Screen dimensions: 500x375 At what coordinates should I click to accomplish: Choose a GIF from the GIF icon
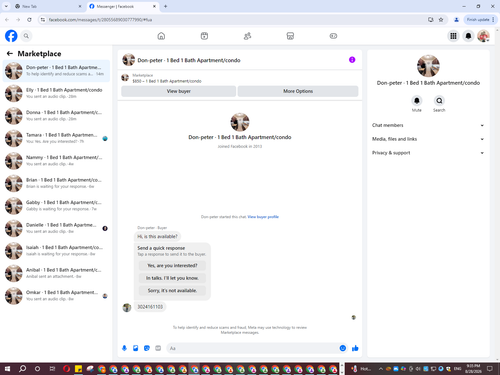pyautogui.click(x=158, y=348)
